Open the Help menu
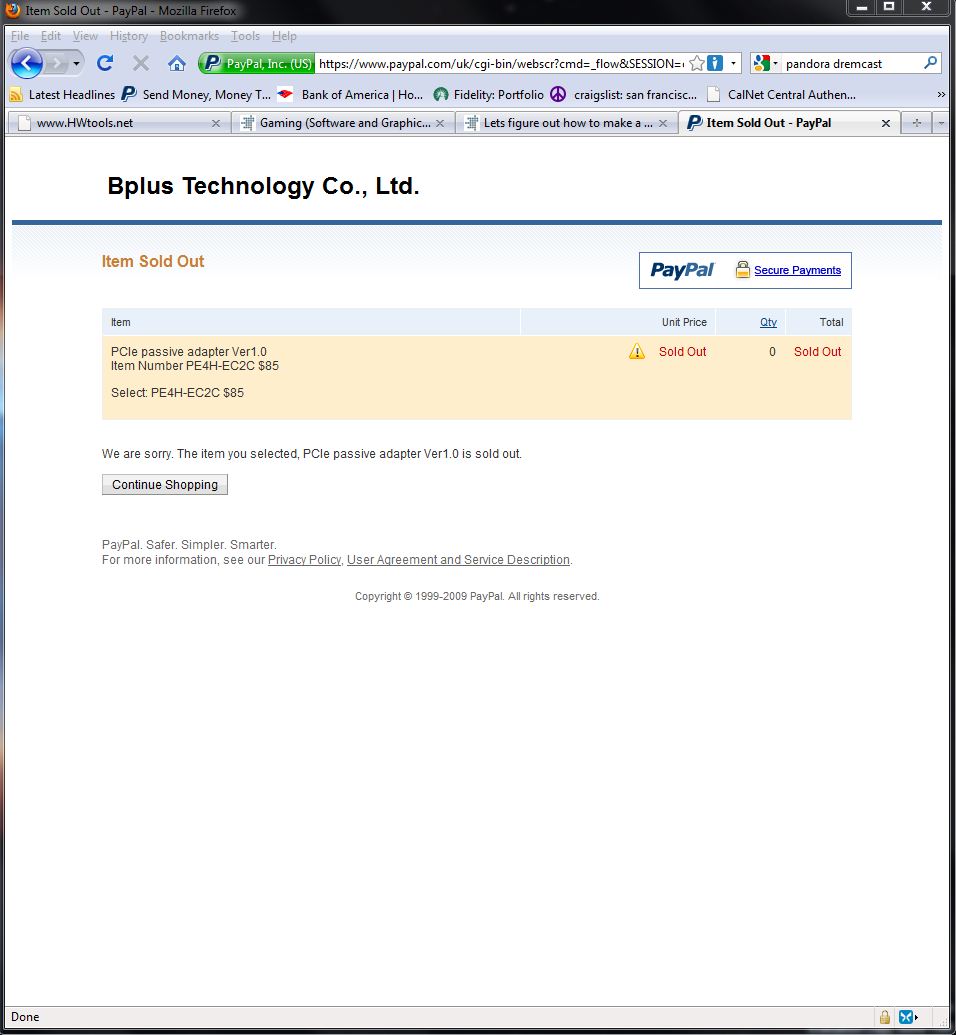The height and width of the screenshot is (1035, 956). pyautogui.click(x=284, y=36)
